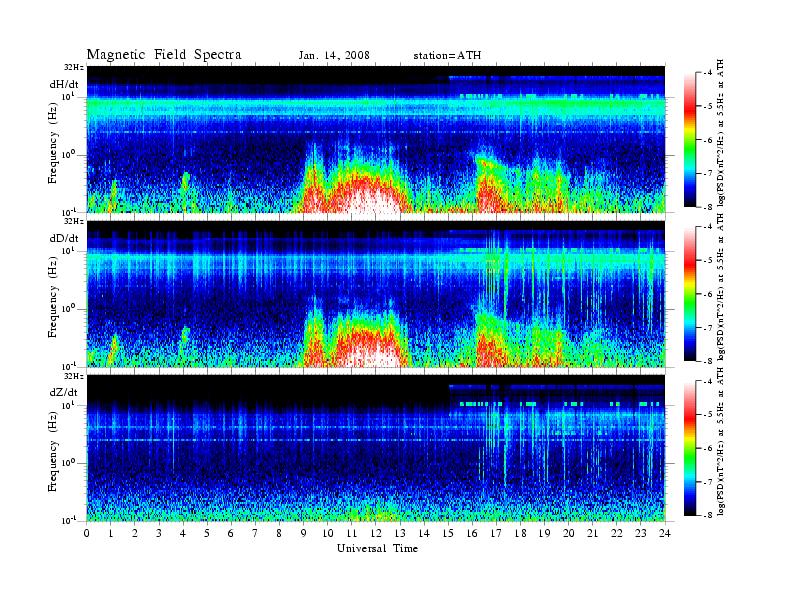792x612 pixels.
Task: Click the color bar beside the dD/dt panel
Action: tap(690, 294)
